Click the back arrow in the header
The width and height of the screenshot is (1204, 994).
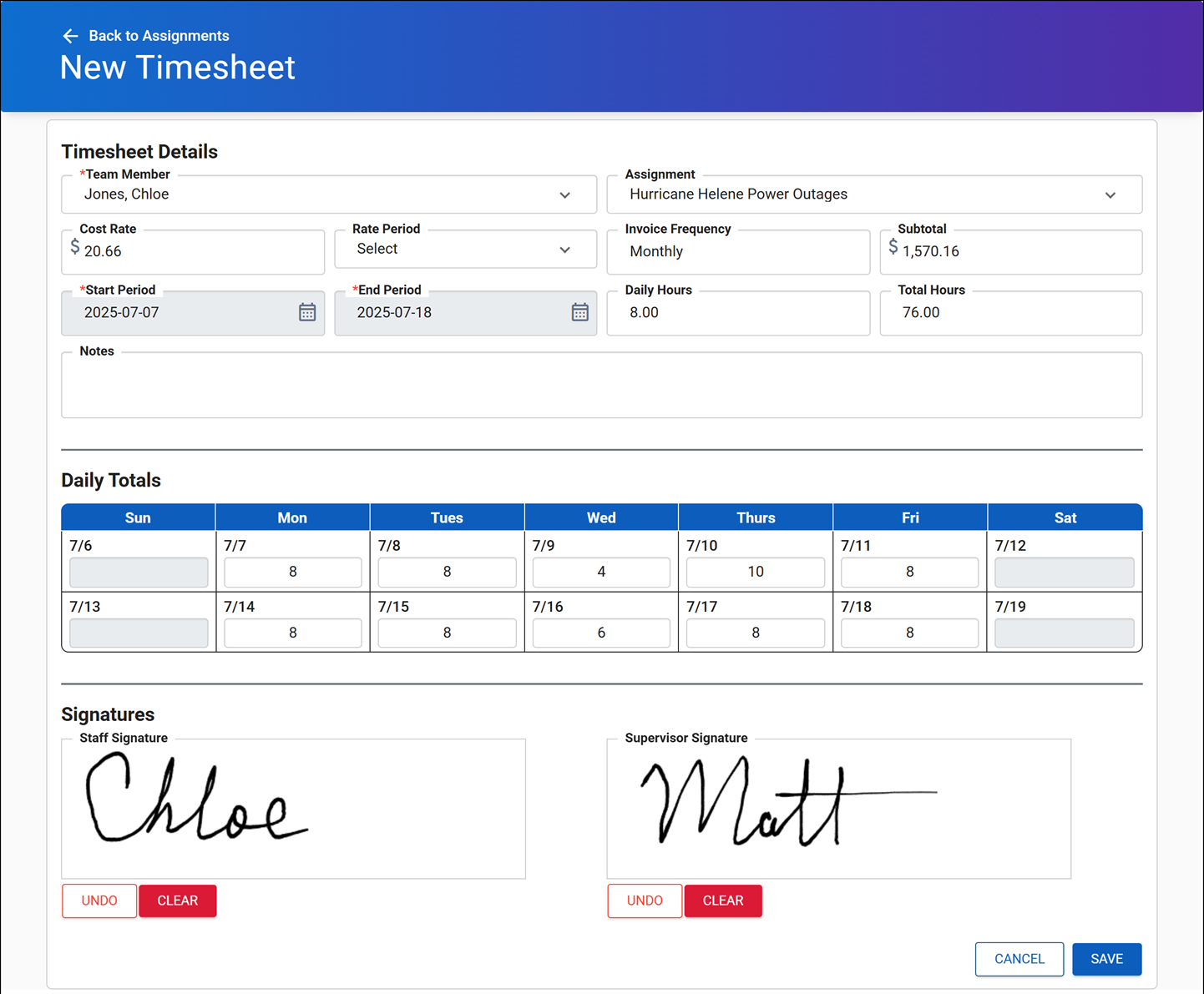[70, 35]
